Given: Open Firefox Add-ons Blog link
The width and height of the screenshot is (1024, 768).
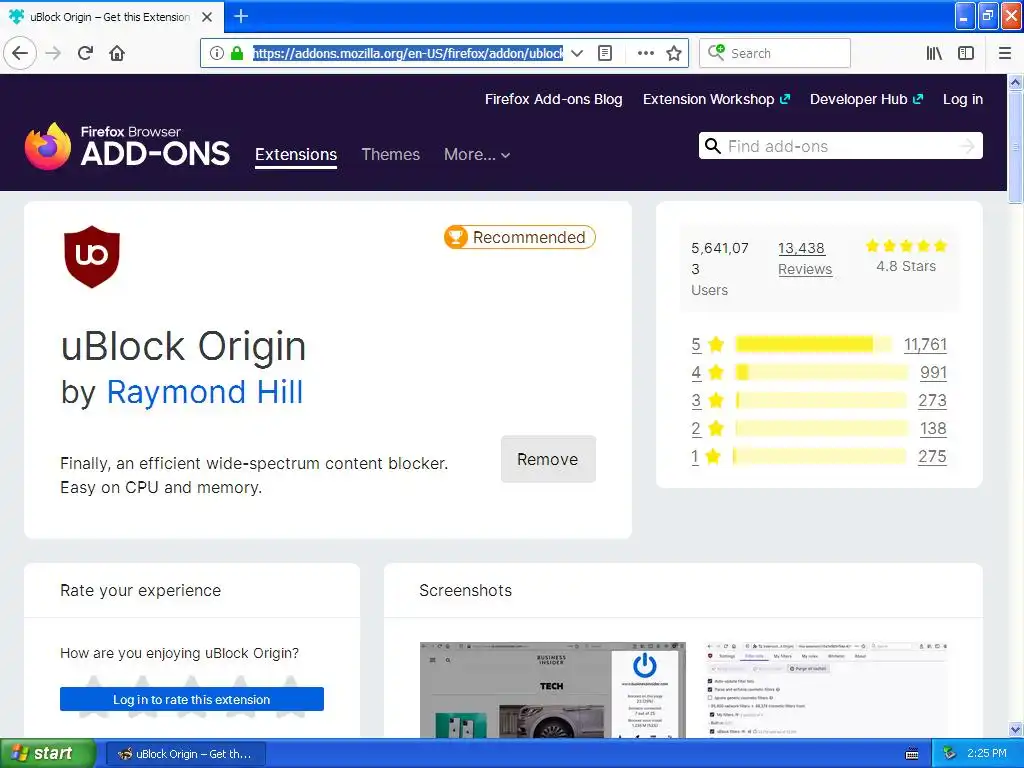Looking at the screenshot, I should coord(553,99).
